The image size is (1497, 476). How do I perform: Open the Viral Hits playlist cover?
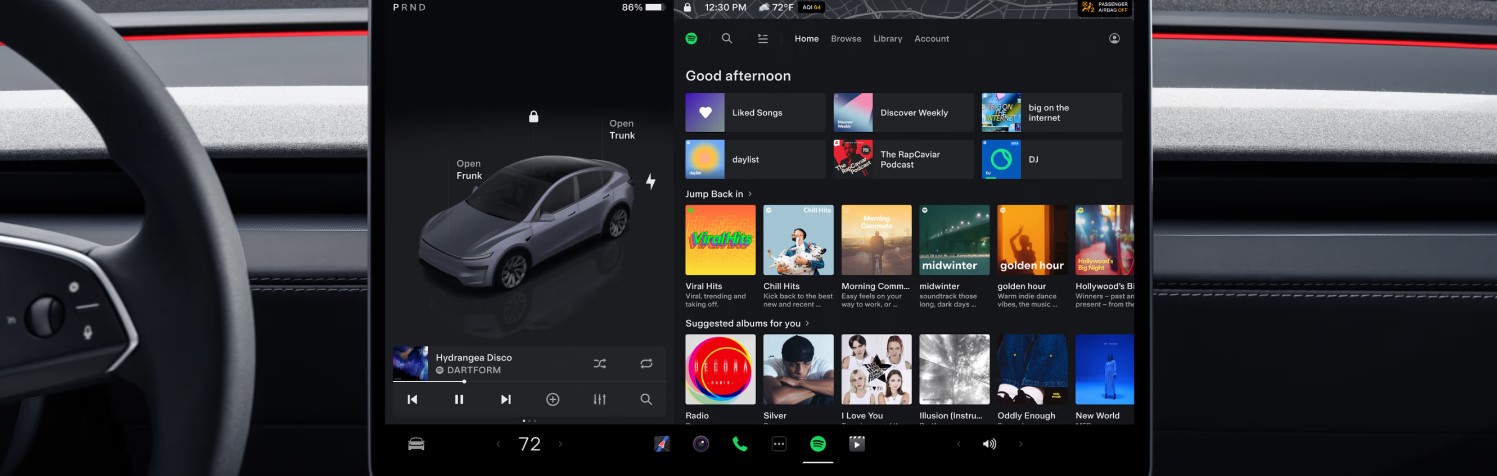coord(720,240)
